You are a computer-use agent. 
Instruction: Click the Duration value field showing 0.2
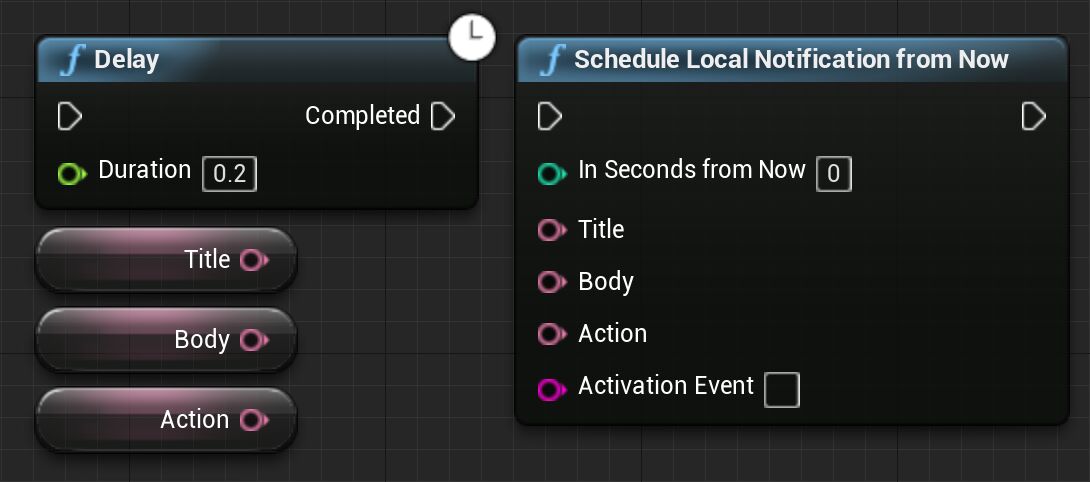tap(230, 175)
